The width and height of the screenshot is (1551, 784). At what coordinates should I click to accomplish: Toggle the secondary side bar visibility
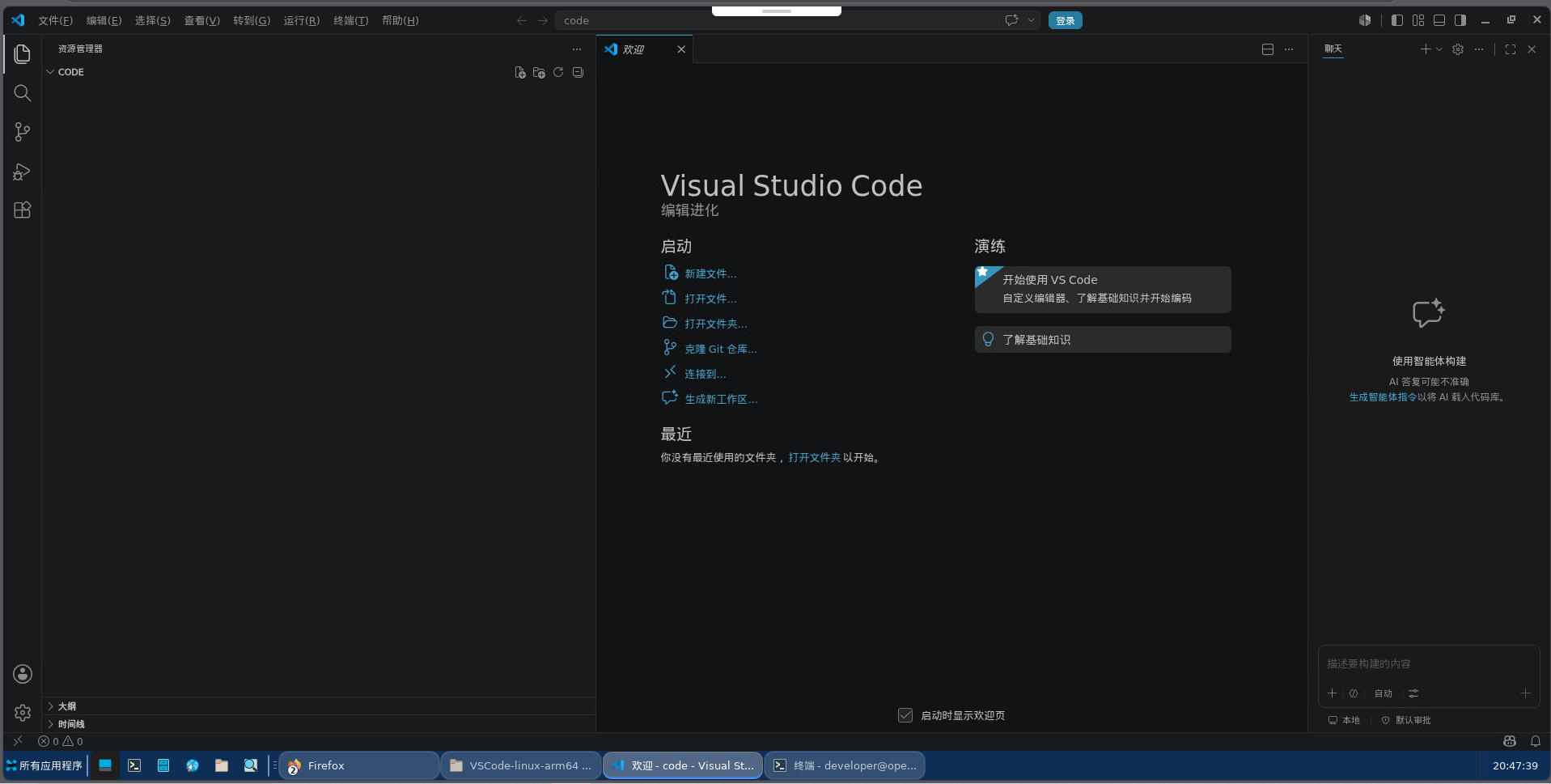point(1460,20)
